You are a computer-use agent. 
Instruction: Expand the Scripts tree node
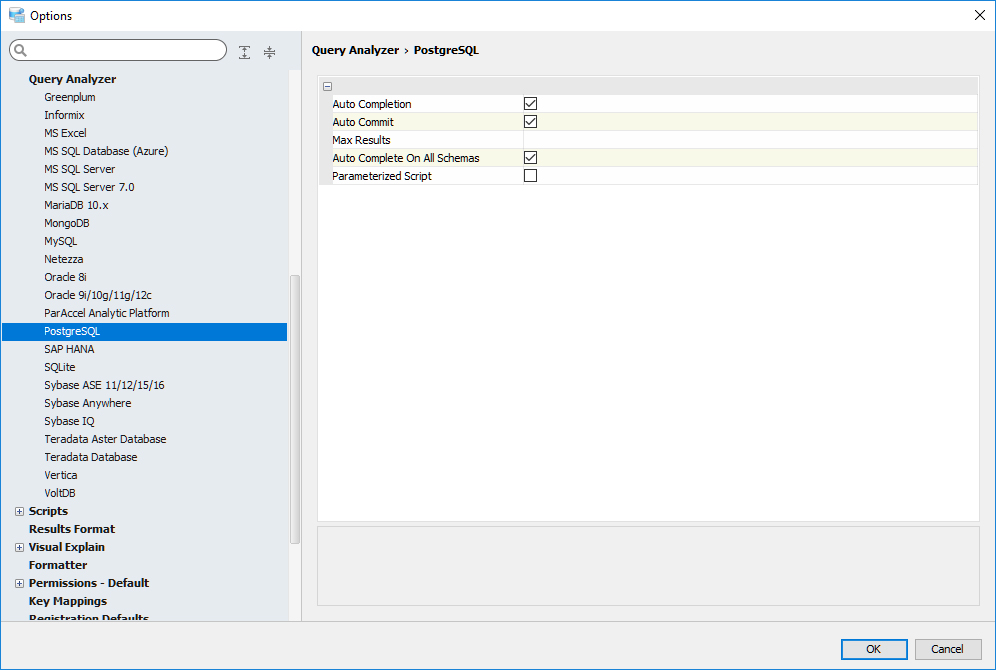pos(19,512)
